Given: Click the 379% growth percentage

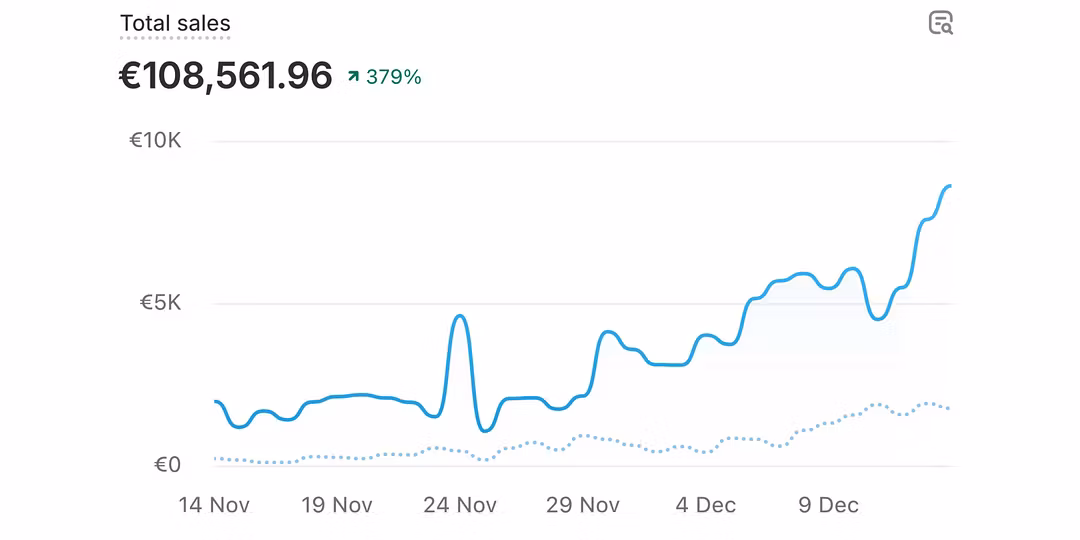Looking at the screenshot, I should pos(394,76).
